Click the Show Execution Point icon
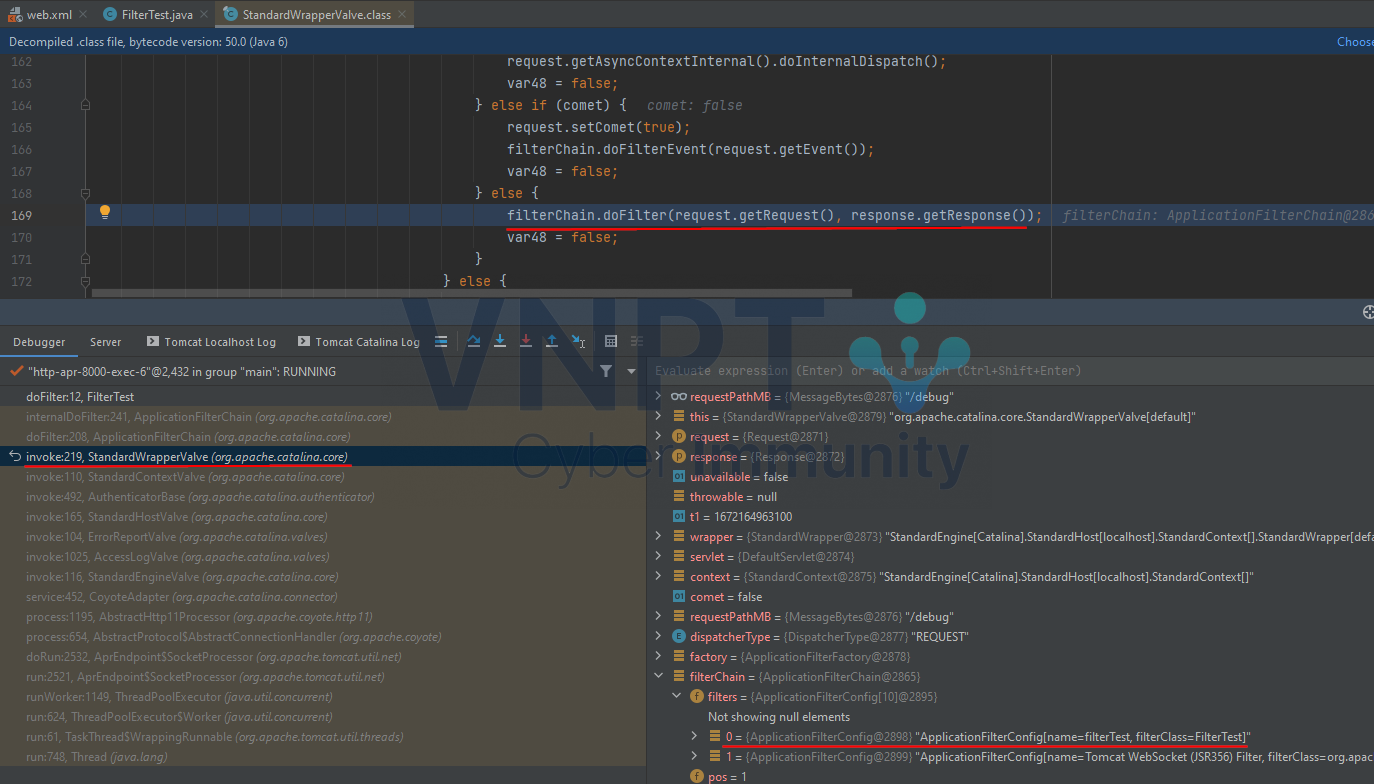 [441, 341]
